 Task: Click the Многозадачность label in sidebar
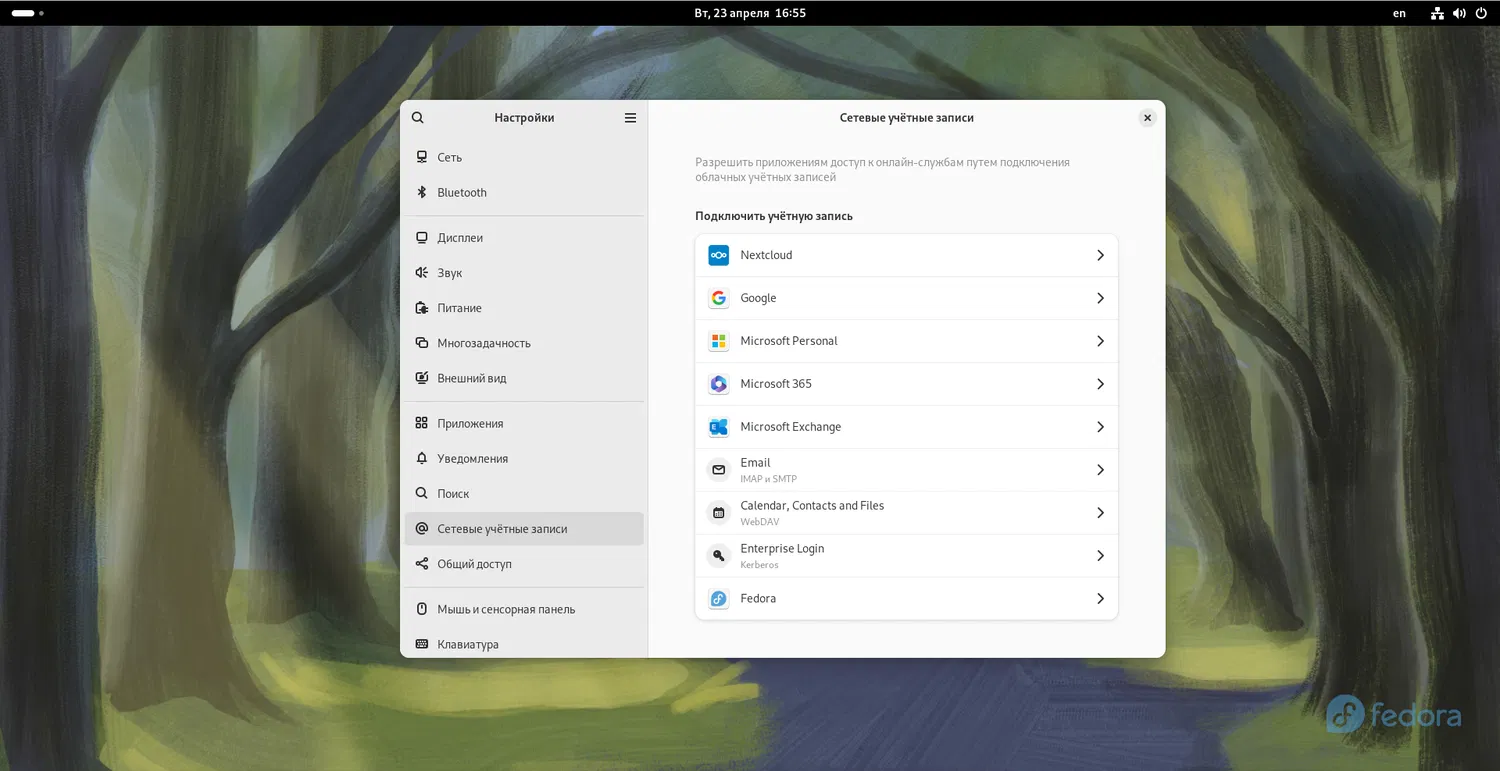click(484, 343)
